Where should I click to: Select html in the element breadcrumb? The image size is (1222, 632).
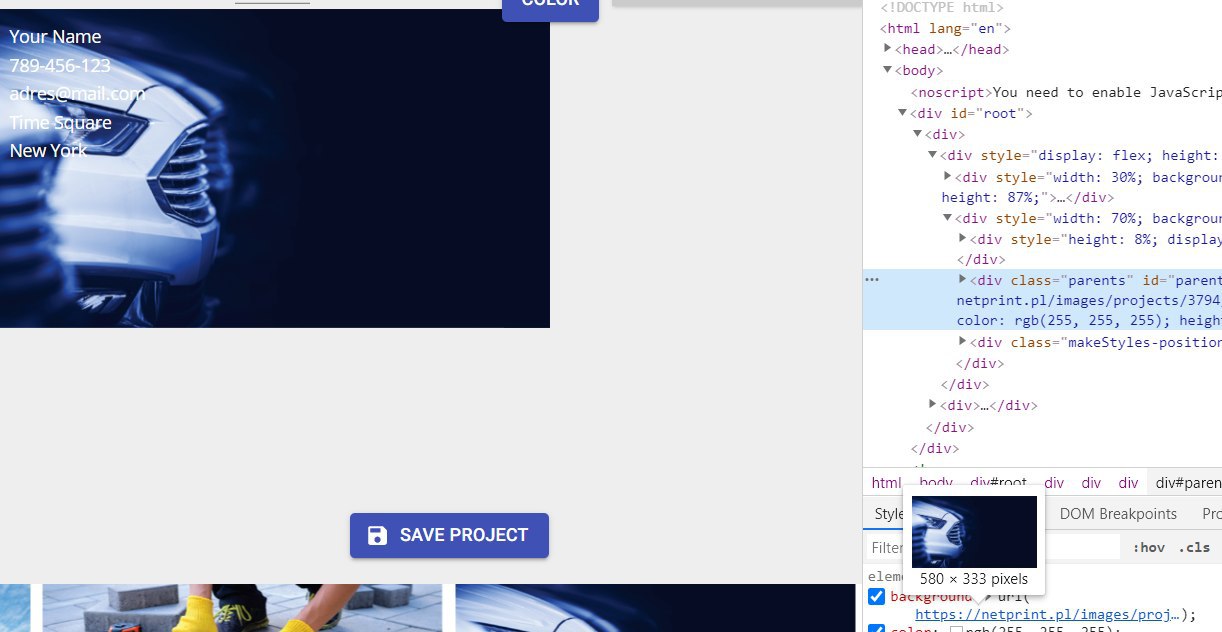(886, 483)
